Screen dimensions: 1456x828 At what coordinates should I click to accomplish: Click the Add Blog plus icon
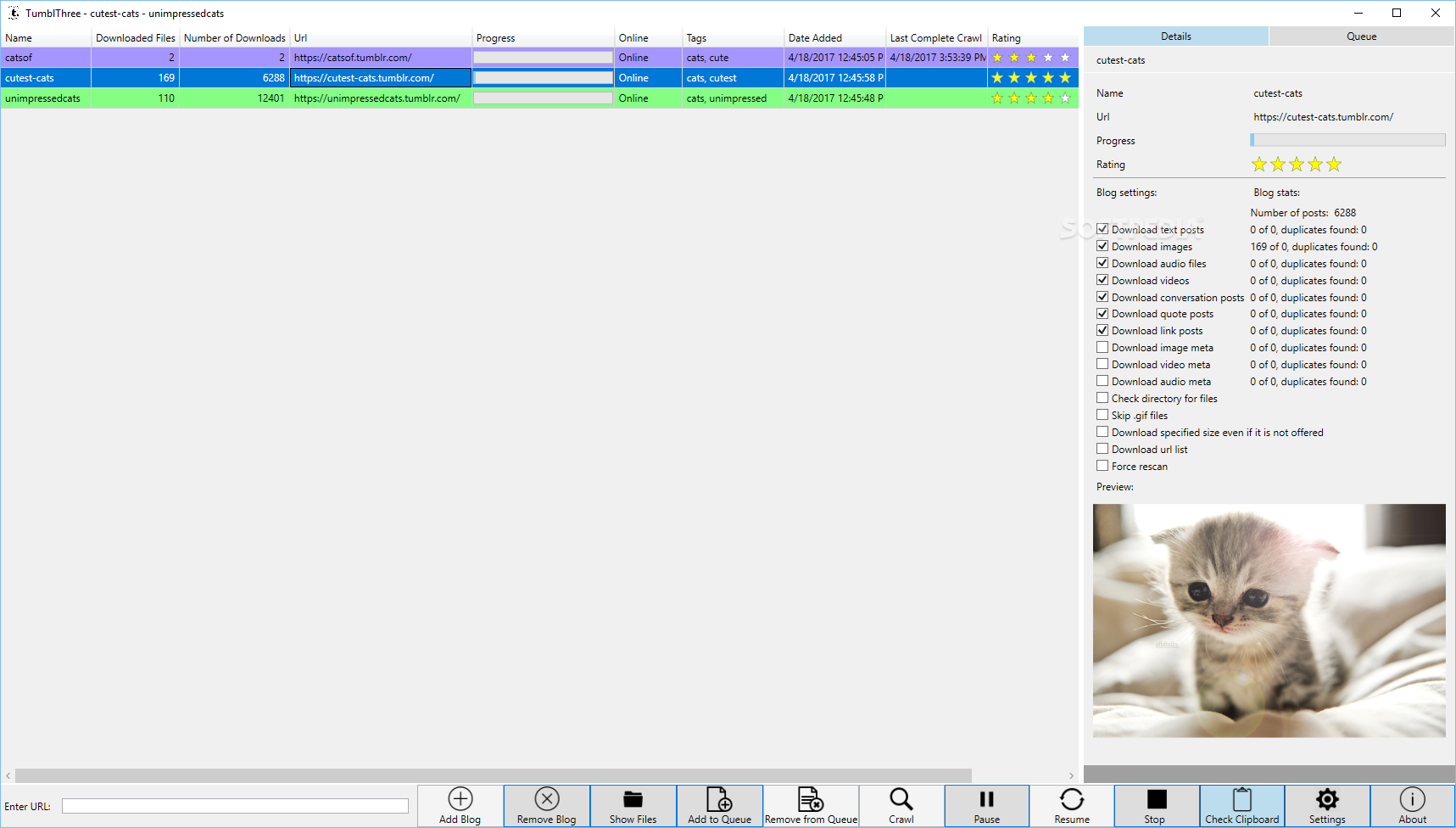[460, 799]
